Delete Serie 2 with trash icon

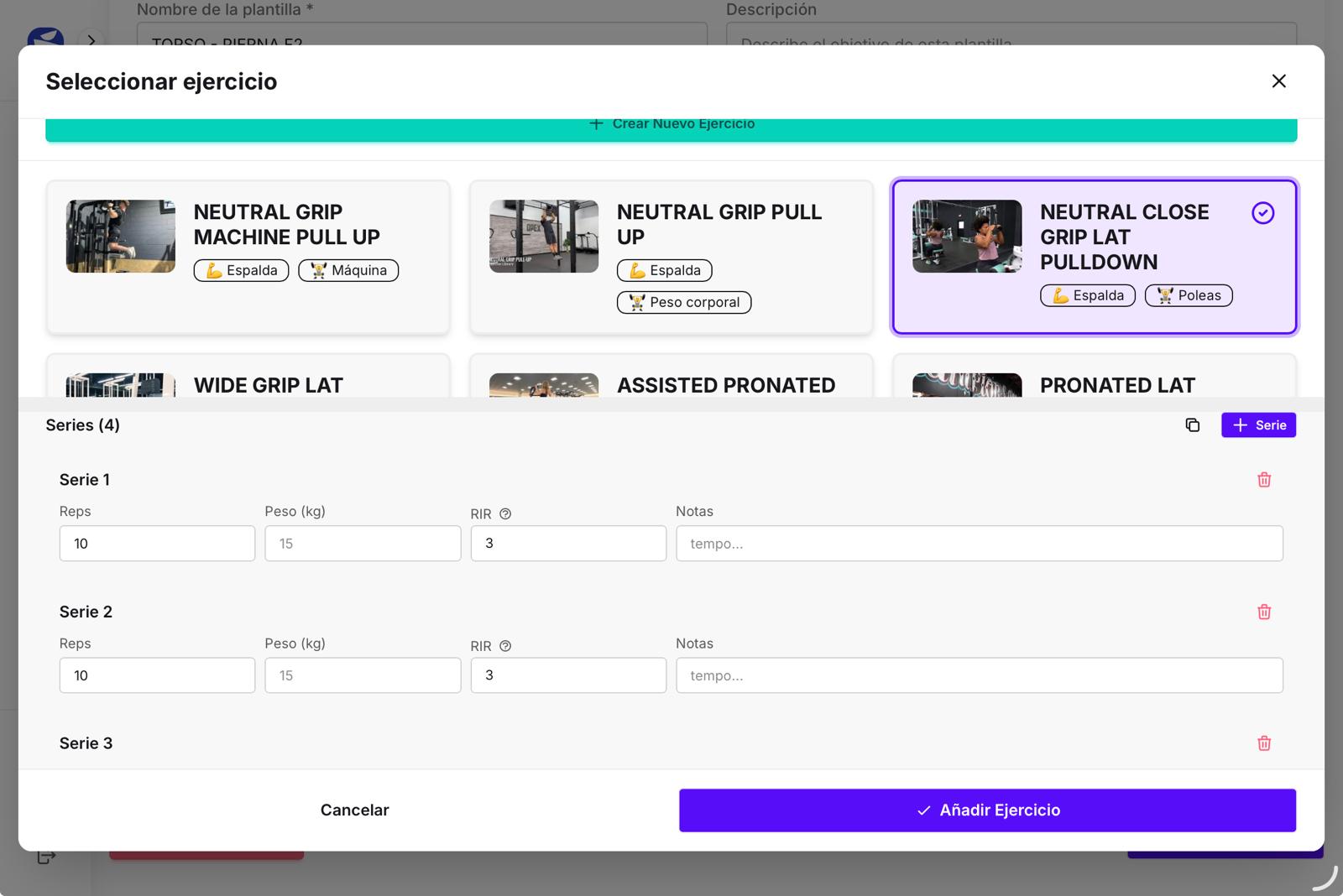tap(1265, 612)
